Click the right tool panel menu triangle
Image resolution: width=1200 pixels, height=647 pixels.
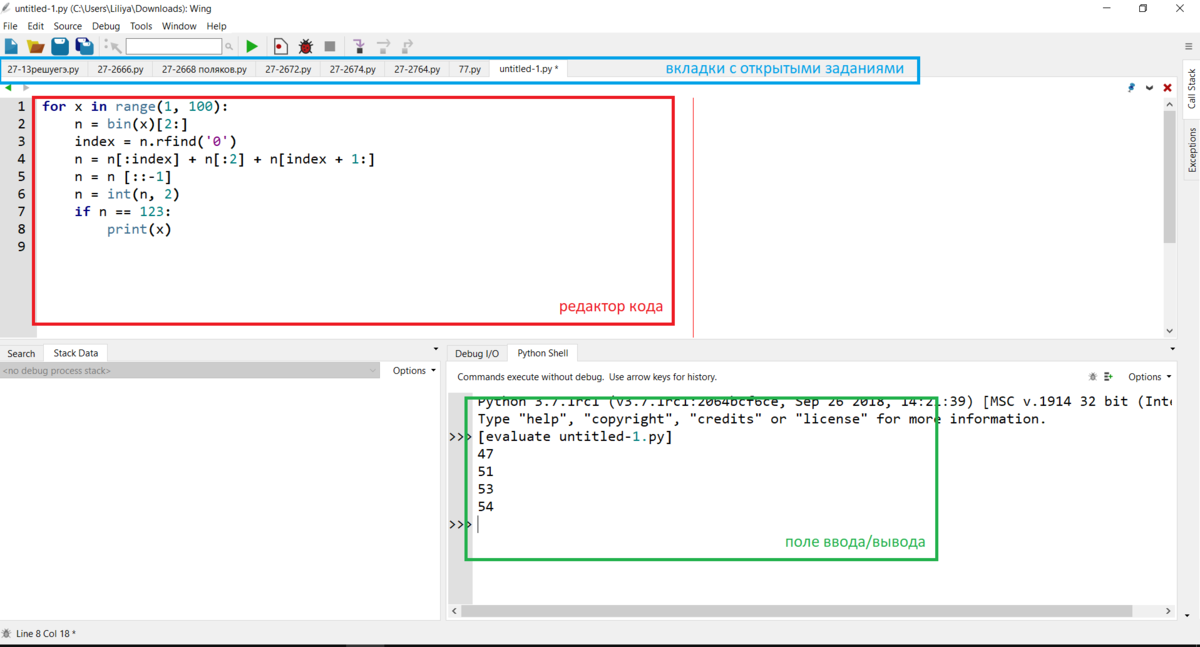(x=1173, y=349)
